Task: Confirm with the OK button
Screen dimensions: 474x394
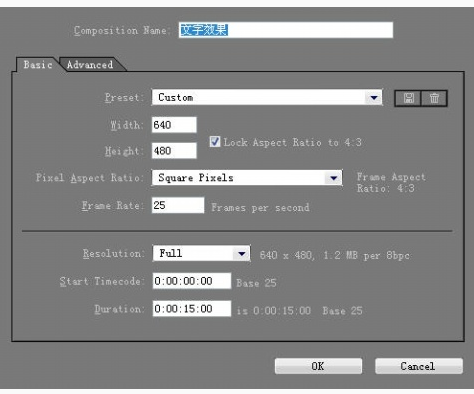Action: click(x=318, y=366)
